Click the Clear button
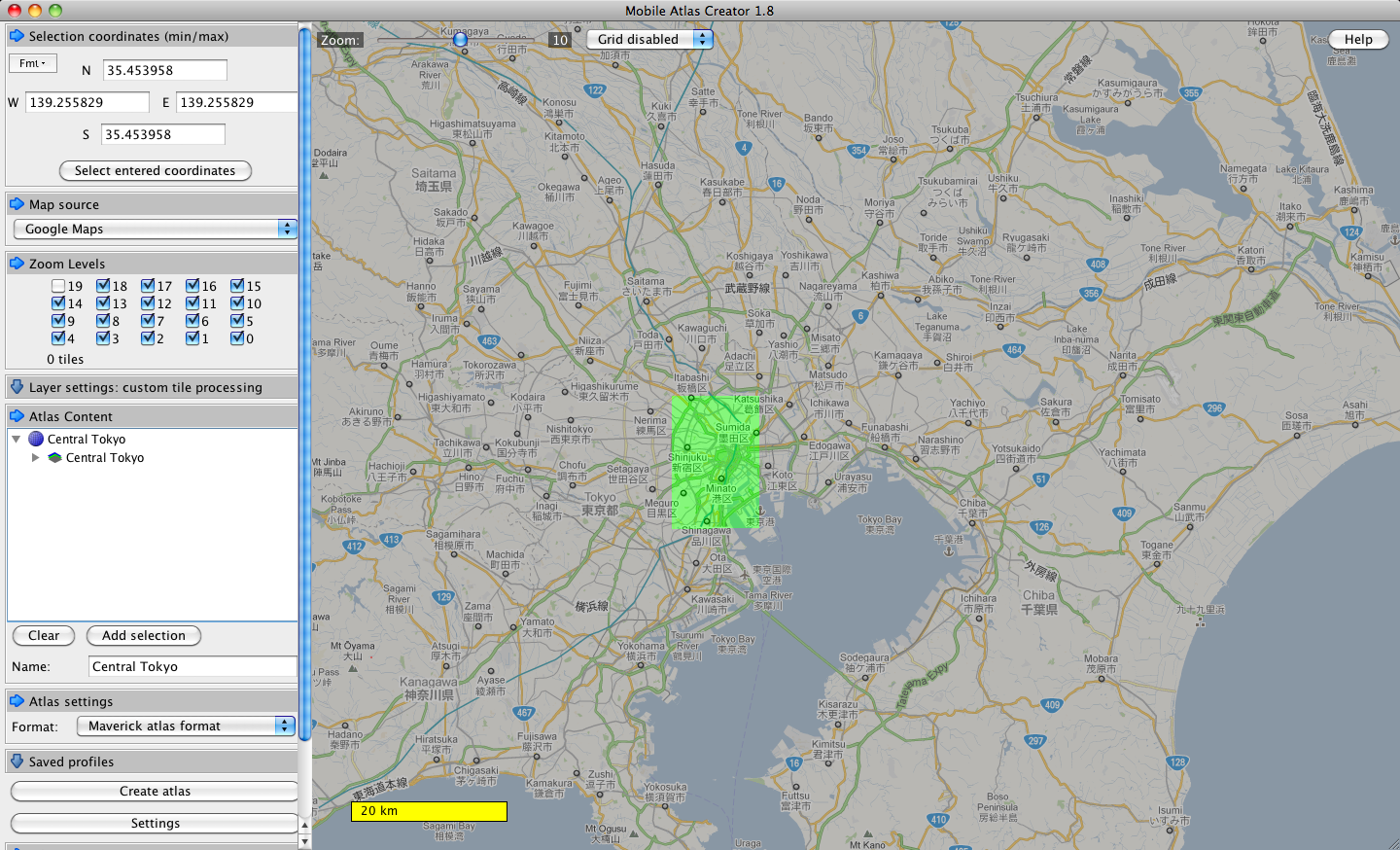 tap(44, 635)
